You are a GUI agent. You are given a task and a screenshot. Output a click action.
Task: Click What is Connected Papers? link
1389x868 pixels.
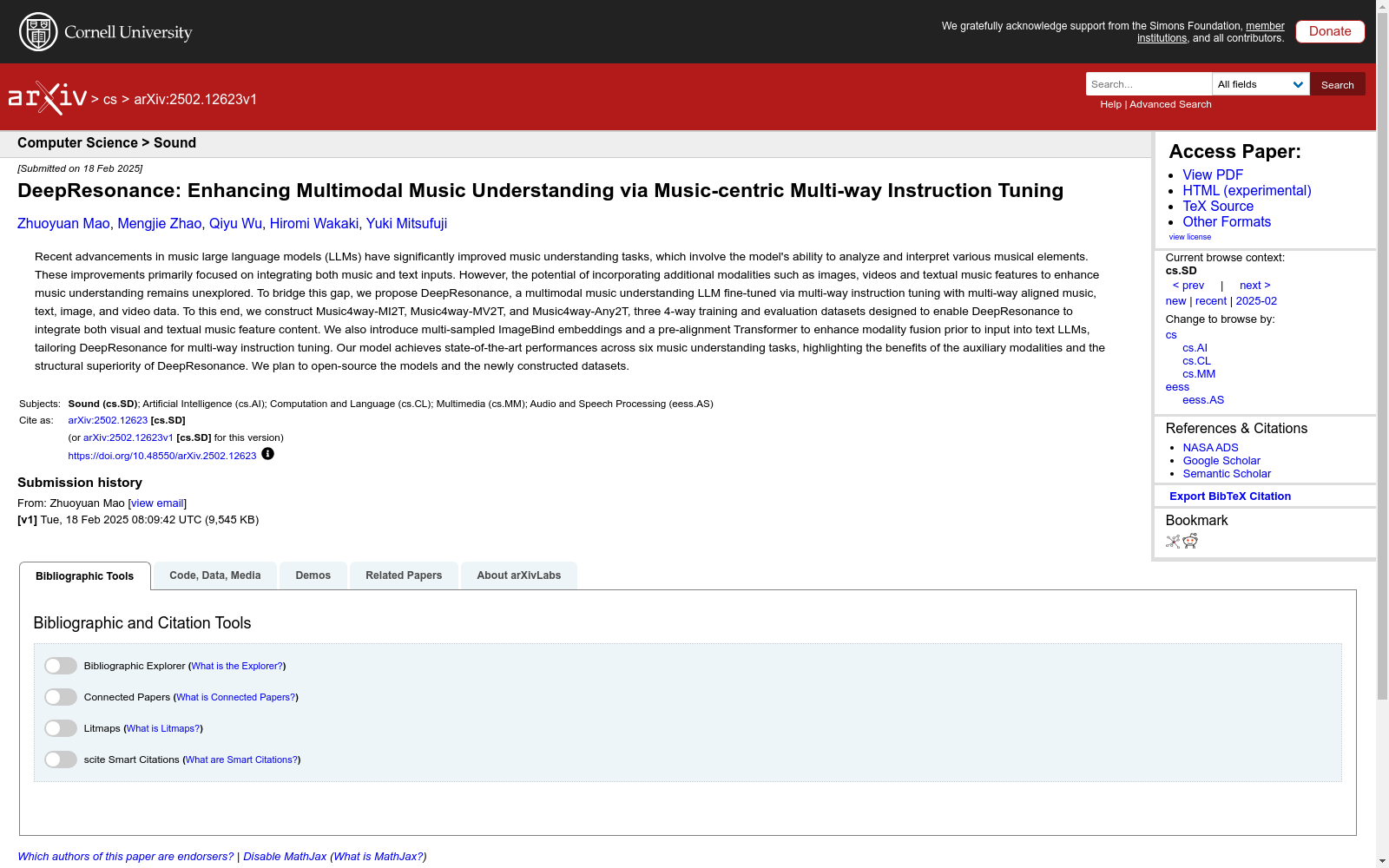pos(236,697)
